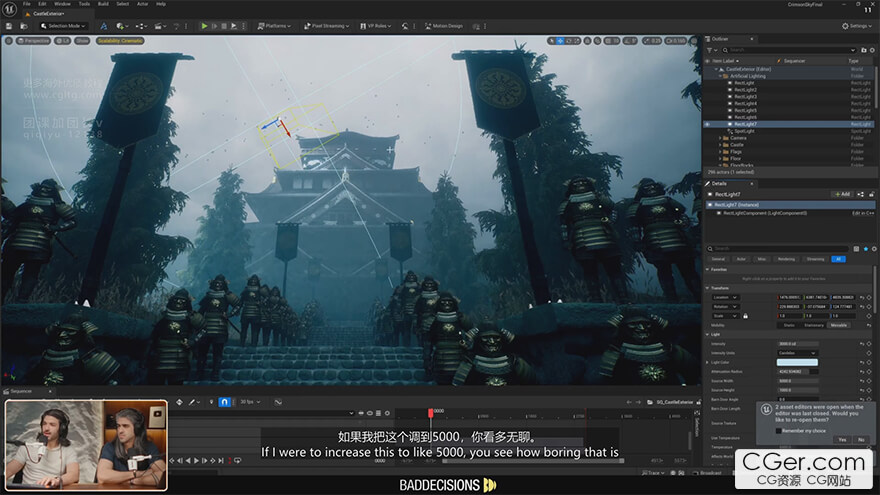
Task: Click the Scalability: Cinematic label
Action: [x=120, y=40]
